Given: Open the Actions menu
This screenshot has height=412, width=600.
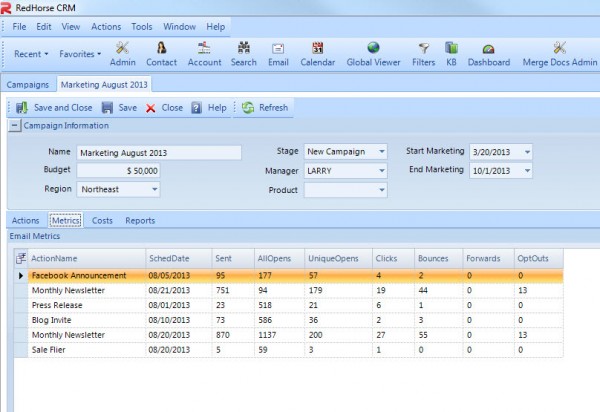Looking at the screenshot, I should click(x=106, y=27).
